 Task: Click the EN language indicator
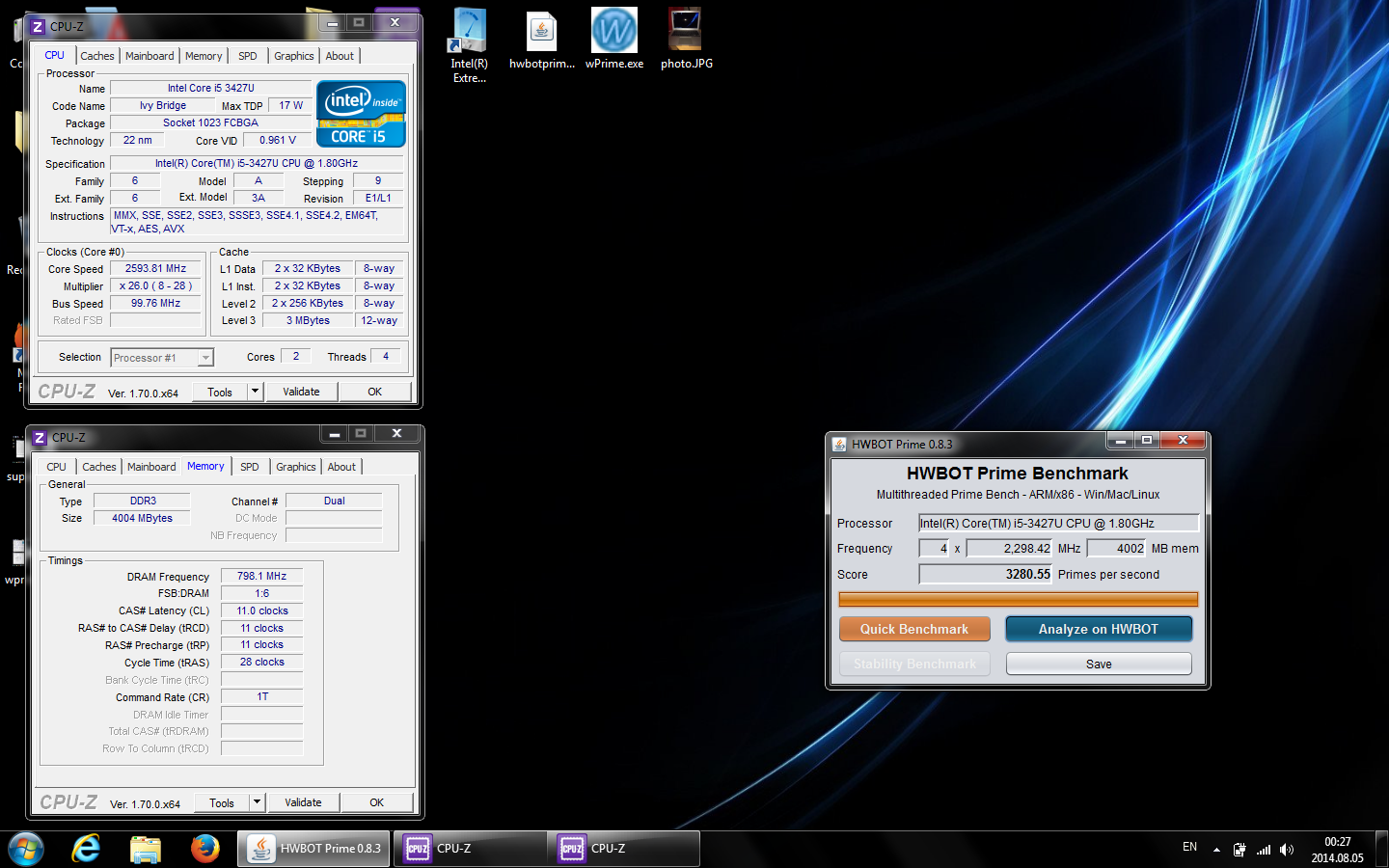click(x=1189, y=847)
